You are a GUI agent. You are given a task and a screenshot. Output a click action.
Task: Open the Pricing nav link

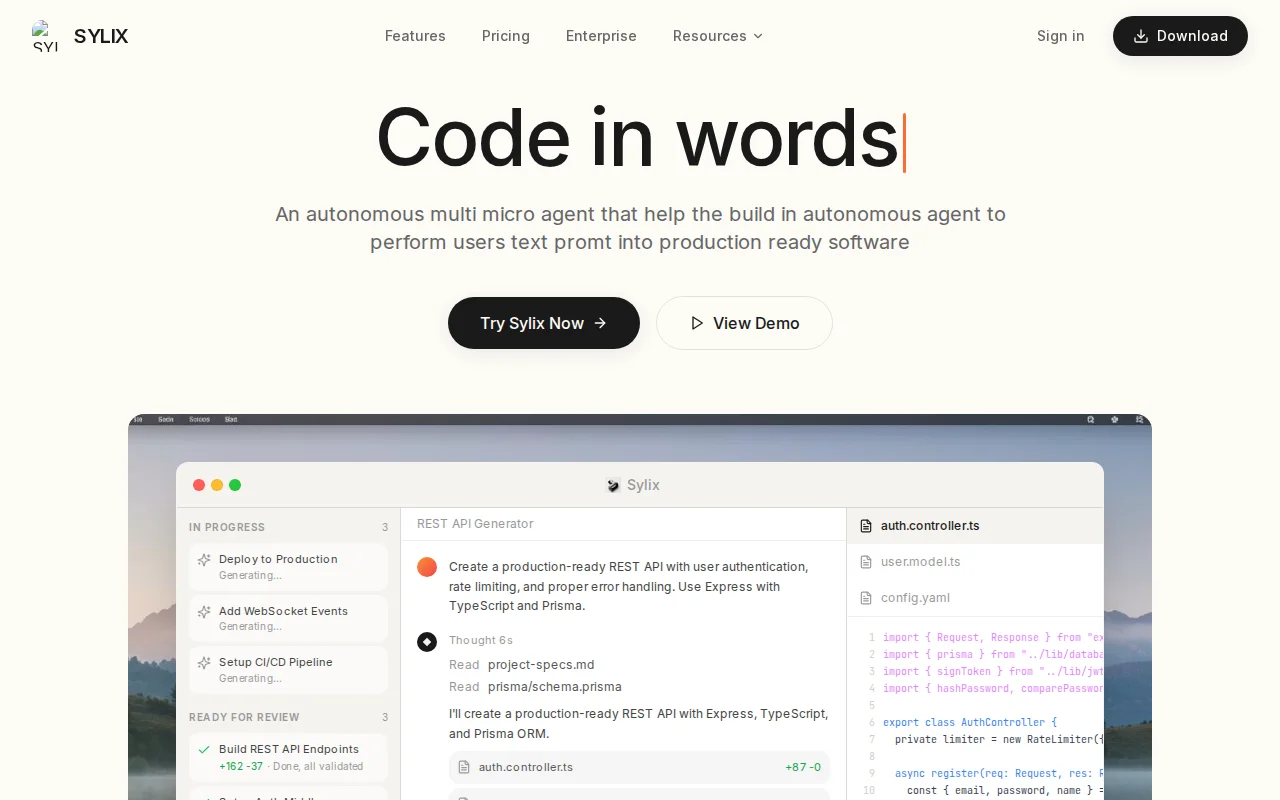click(x=506, y=36)
